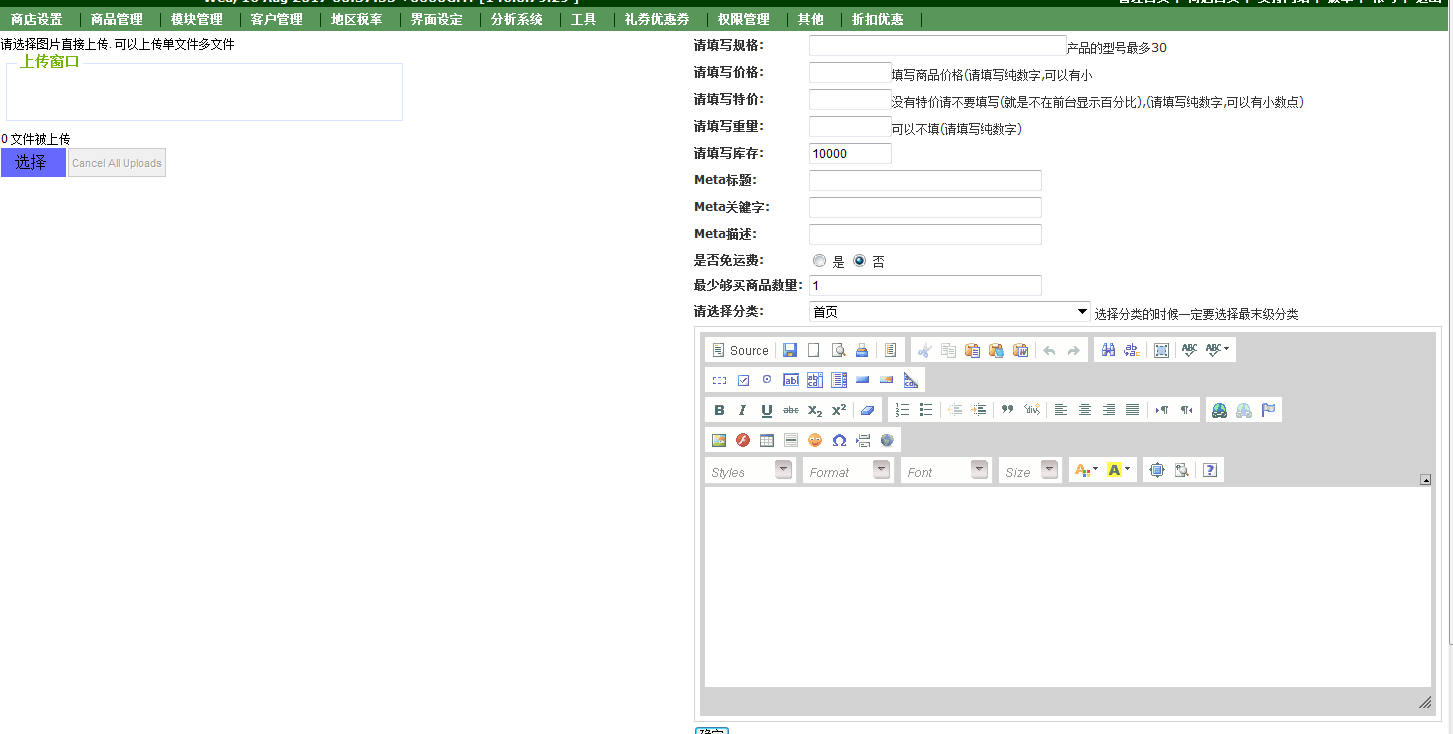Viewport: 1453px width, 734px height.
Task: Toggle Source view in the editor
Action: (x=740, y=350)
